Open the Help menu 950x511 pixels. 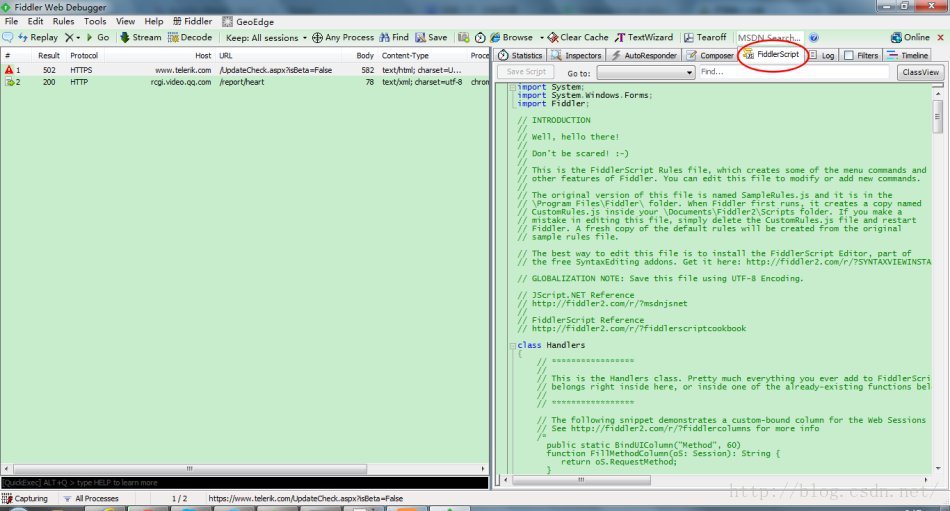tap(154, 21)
